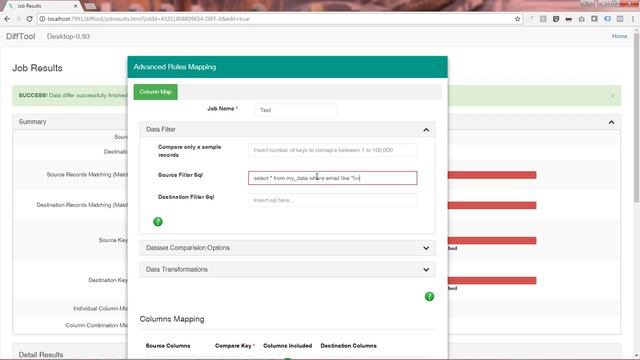This screenshot has height=360, width=640.
Task: Close the Advanced Rules Mapping dialog
Action: (x=439, y=67)
